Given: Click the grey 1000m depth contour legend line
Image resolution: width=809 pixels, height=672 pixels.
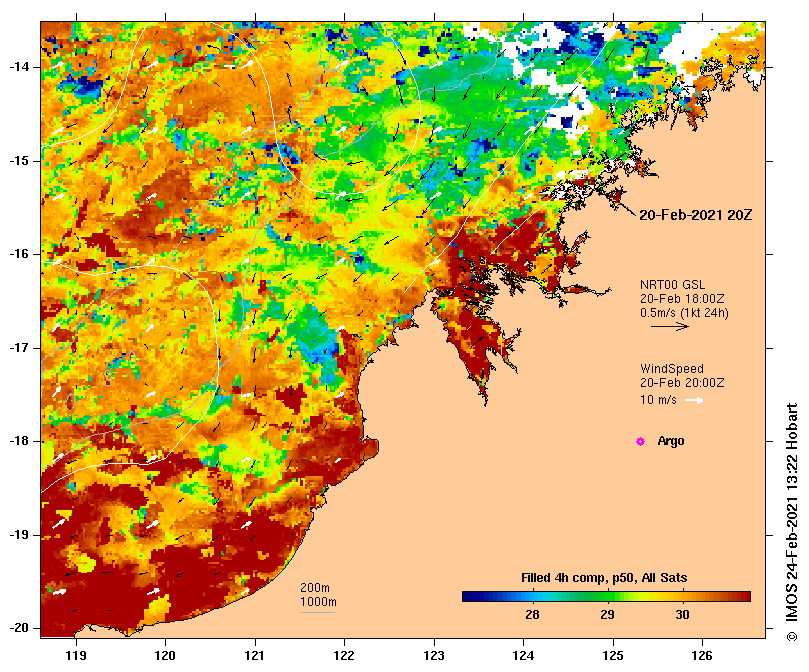Looking at the screenshot, I should (317, 613).
